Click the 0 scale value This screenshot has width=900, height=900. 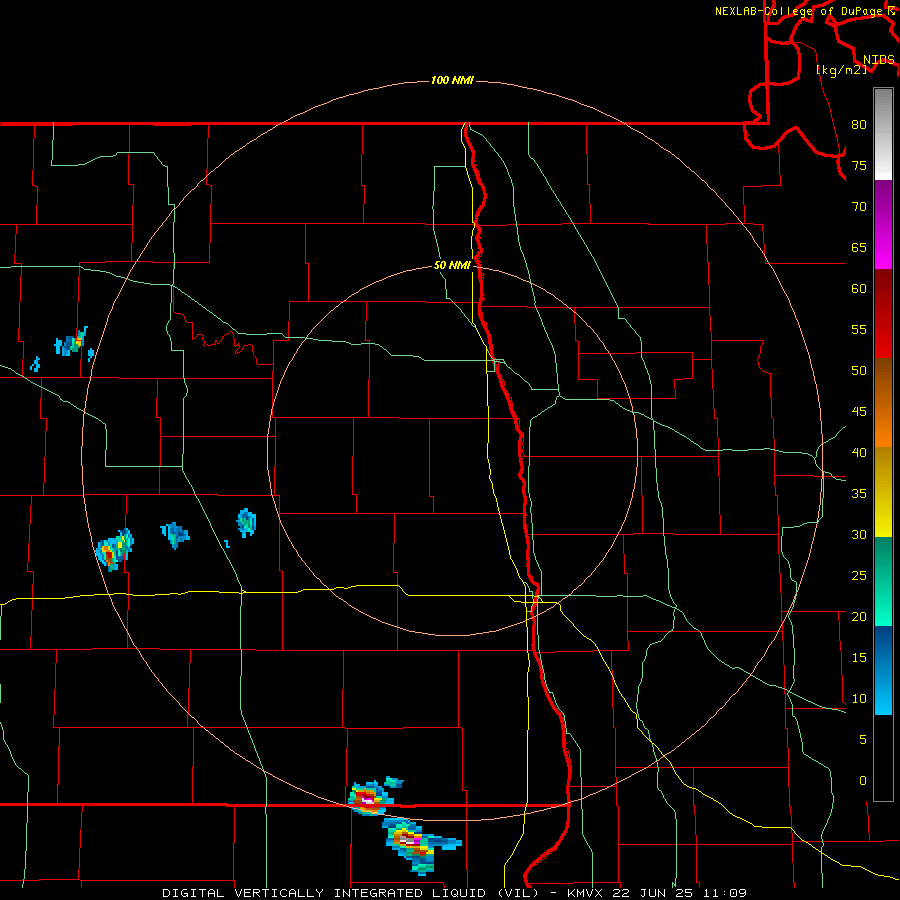point(863,781)
